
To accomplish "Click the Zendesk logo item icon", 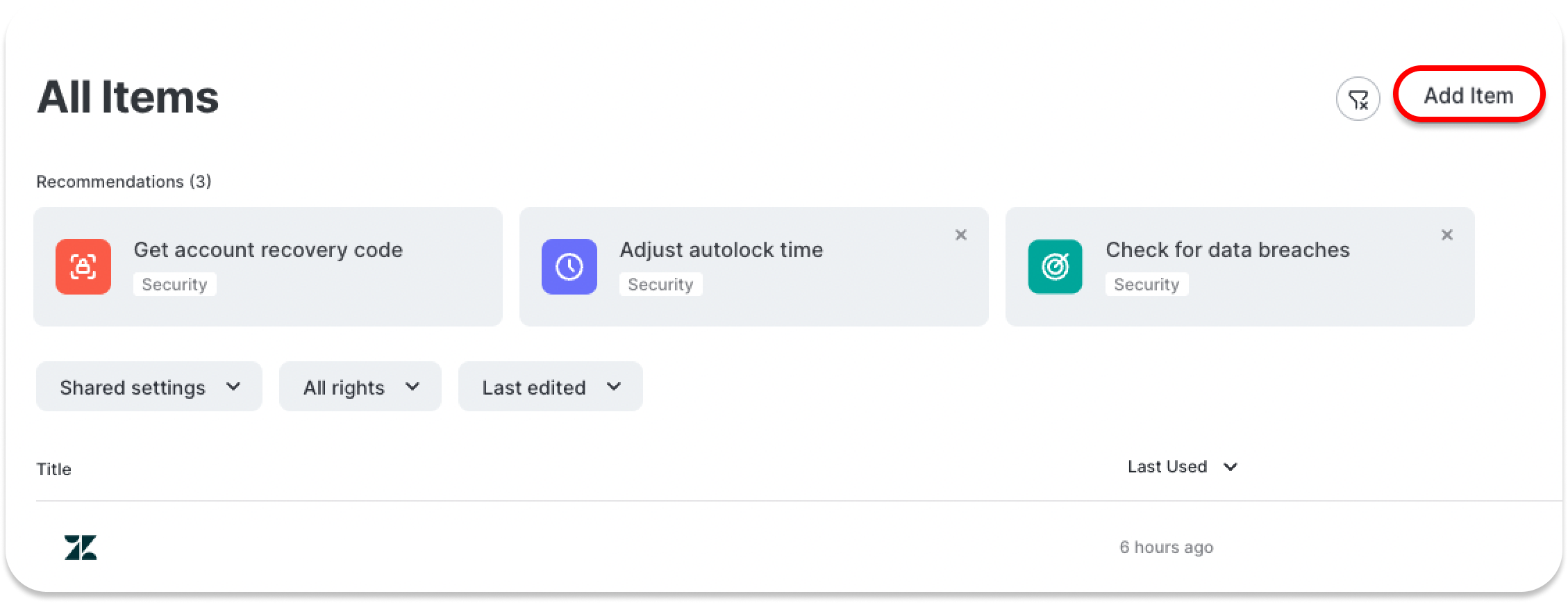I will tap(81, 547).
